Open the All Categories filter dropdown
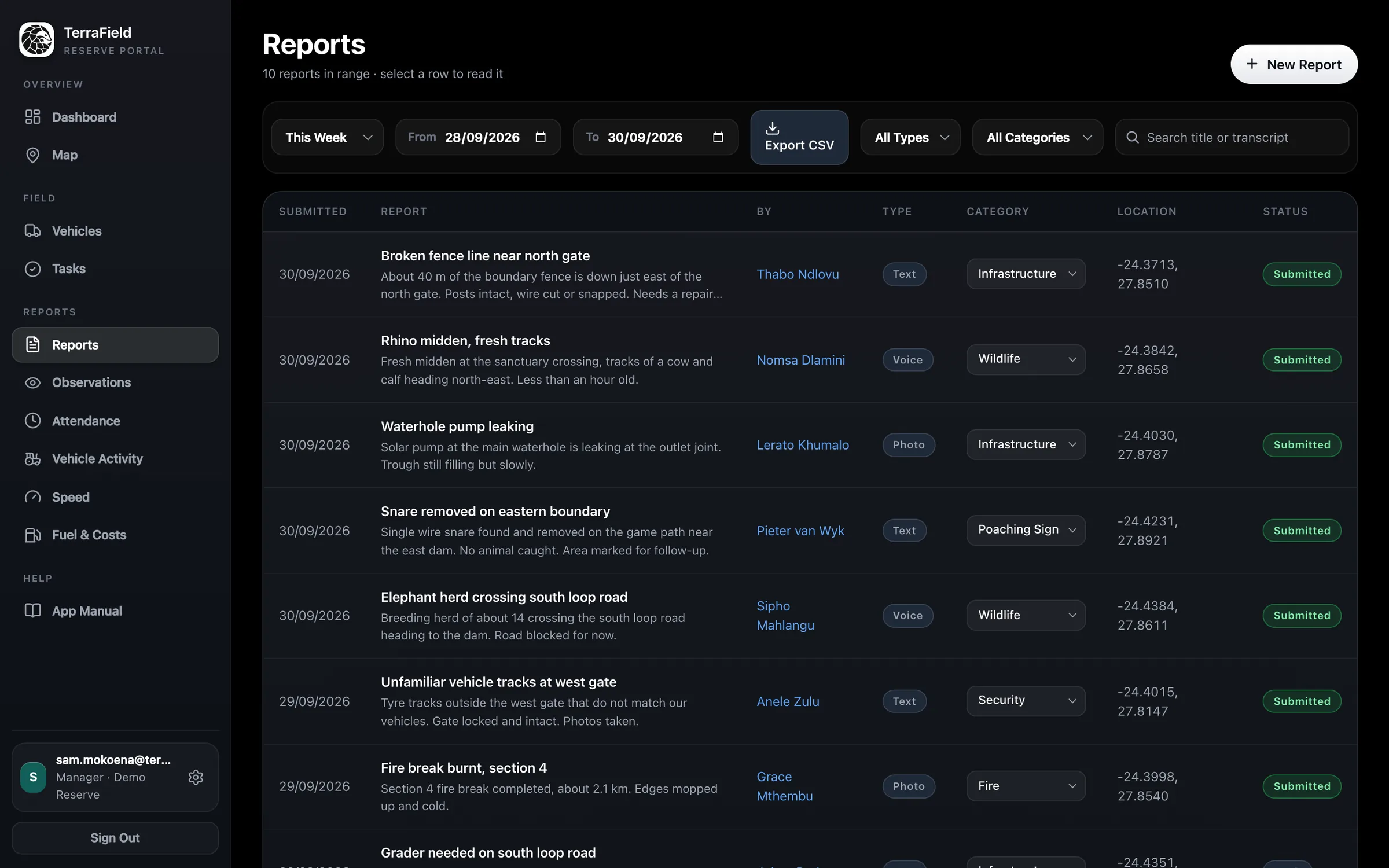 tap(1038, 137)
